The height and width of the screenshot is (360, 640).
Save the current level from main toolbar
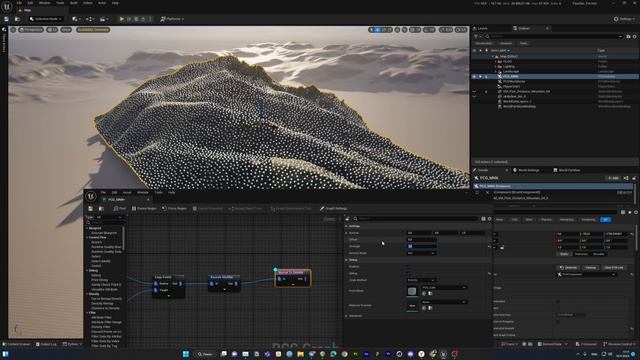[7, 19]
